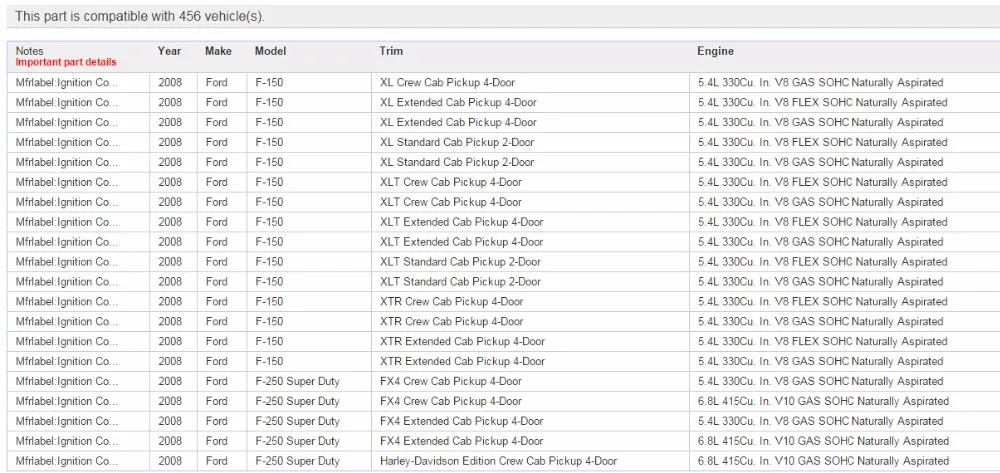1000x473 pixels.
Task: Click the Year 2008 cell in XL Crew Cab row
Action: pos(173,83)
